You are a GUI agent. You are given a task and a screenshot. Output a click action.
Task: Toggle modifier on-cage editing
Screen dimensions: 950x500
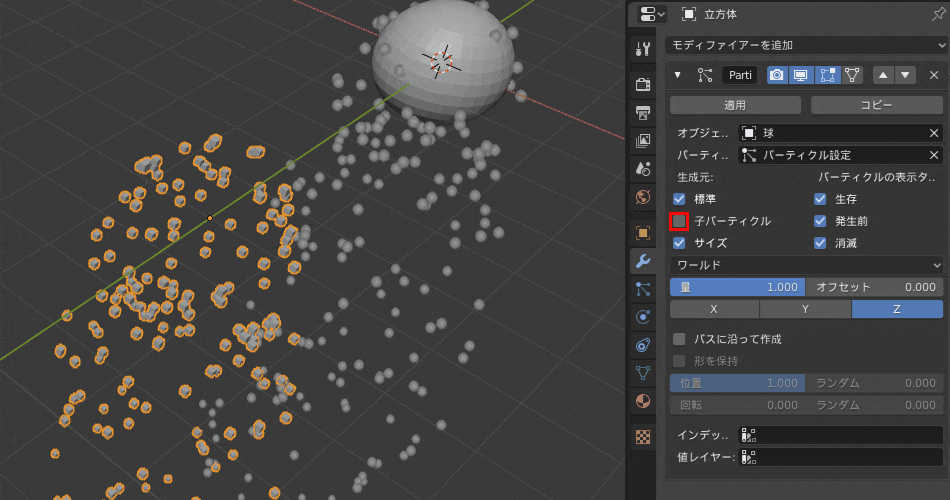pyautogui.click(x=852, y=75)
